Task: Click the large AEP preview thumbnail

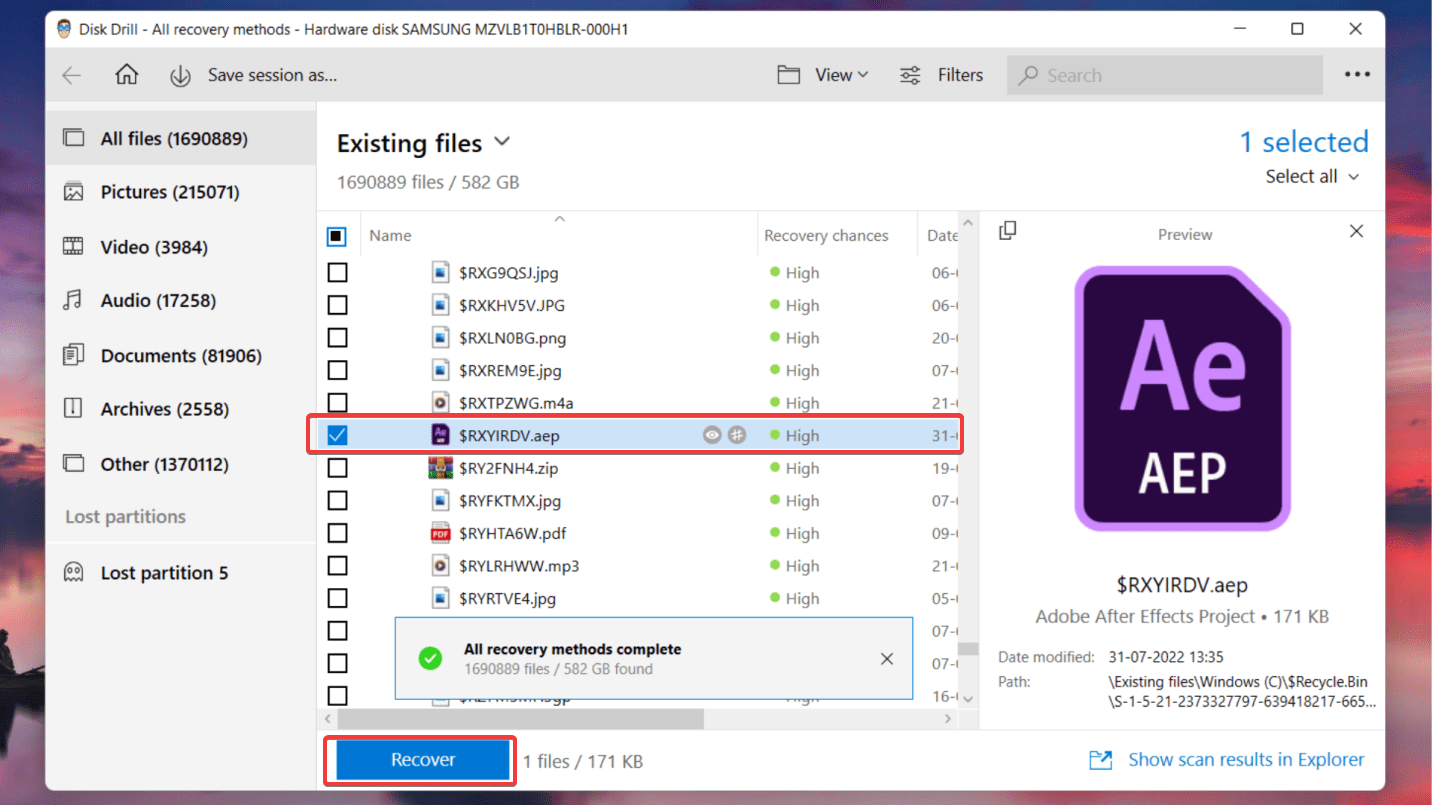Action: coord(1182,398)
